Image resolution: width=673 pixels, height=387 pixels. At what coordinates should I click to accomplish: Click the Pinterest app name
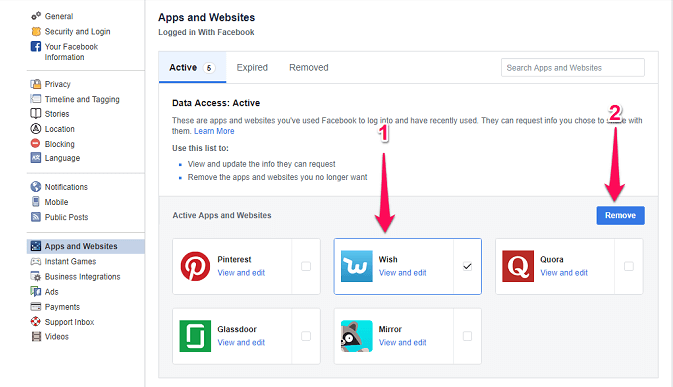click(x=234, y=259)
